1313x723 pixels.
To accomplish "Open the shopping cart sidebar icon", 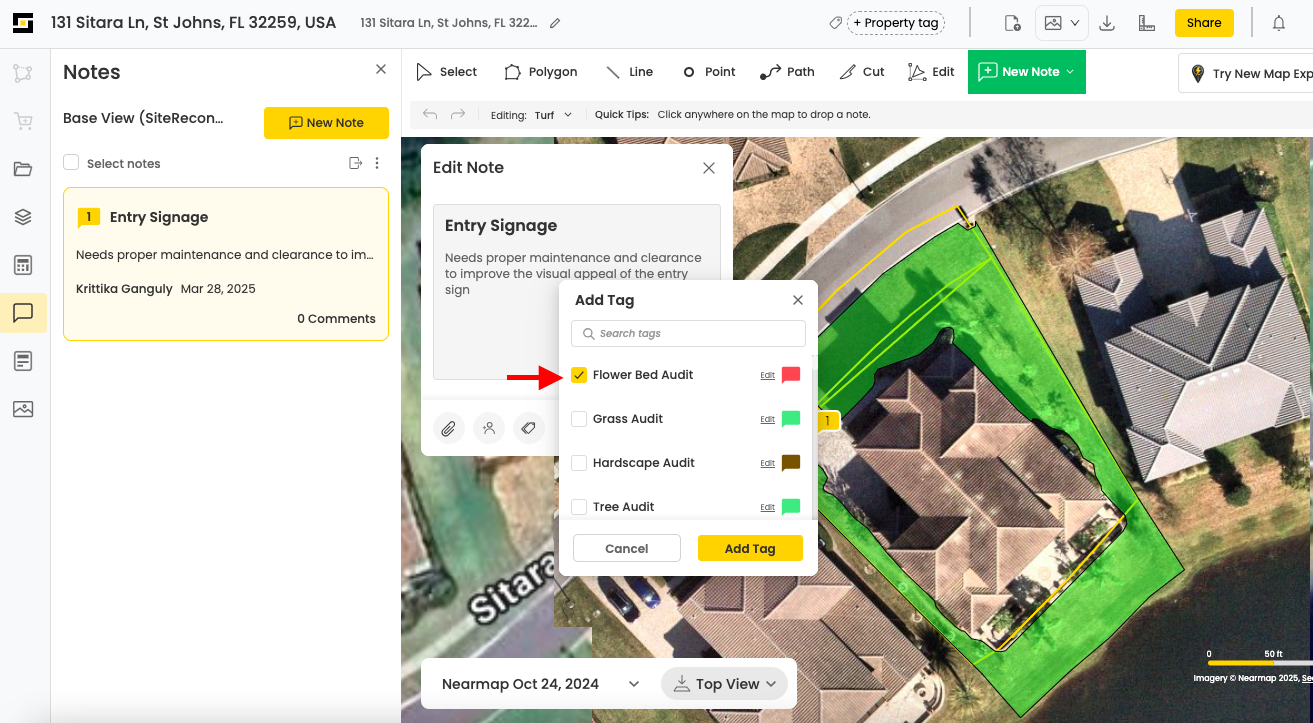I will pos(23,121).
